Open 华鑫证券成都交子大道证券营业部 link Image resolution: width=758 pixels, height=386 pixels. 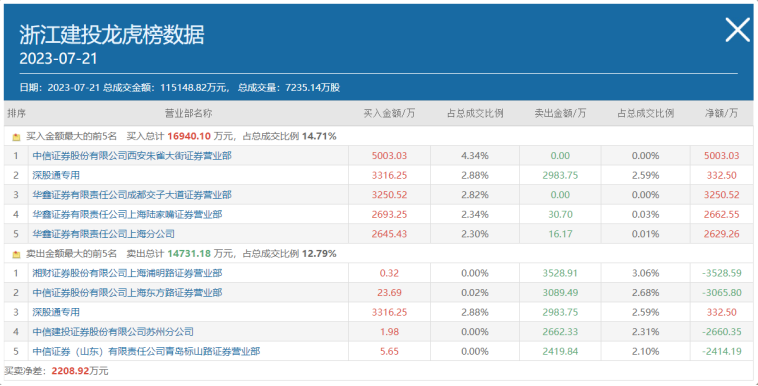[x=132, y=195]
